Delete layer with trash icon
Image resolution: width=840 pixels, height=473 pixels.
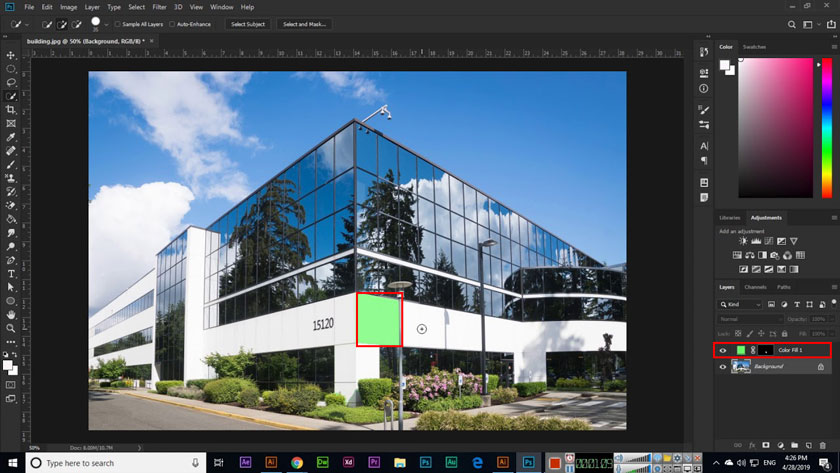[823, 445]
